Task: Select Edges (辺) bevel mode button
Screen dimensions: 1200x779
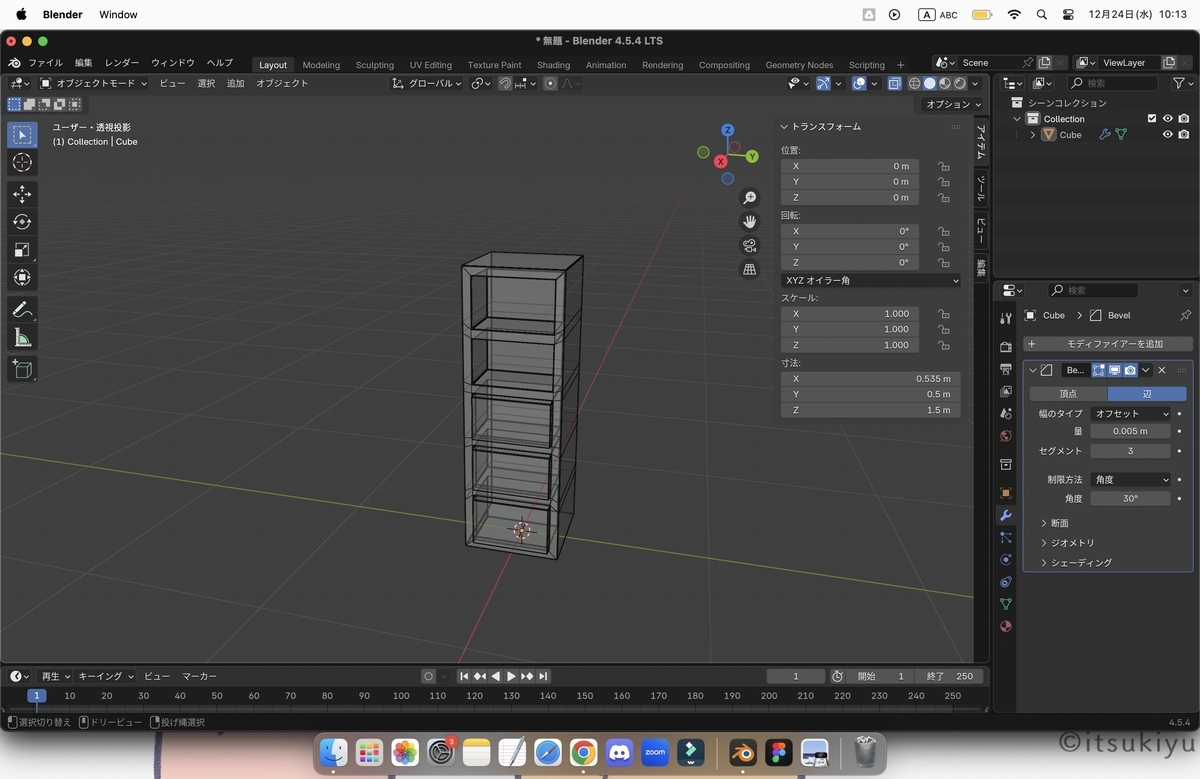Action: click(1147, 394)
